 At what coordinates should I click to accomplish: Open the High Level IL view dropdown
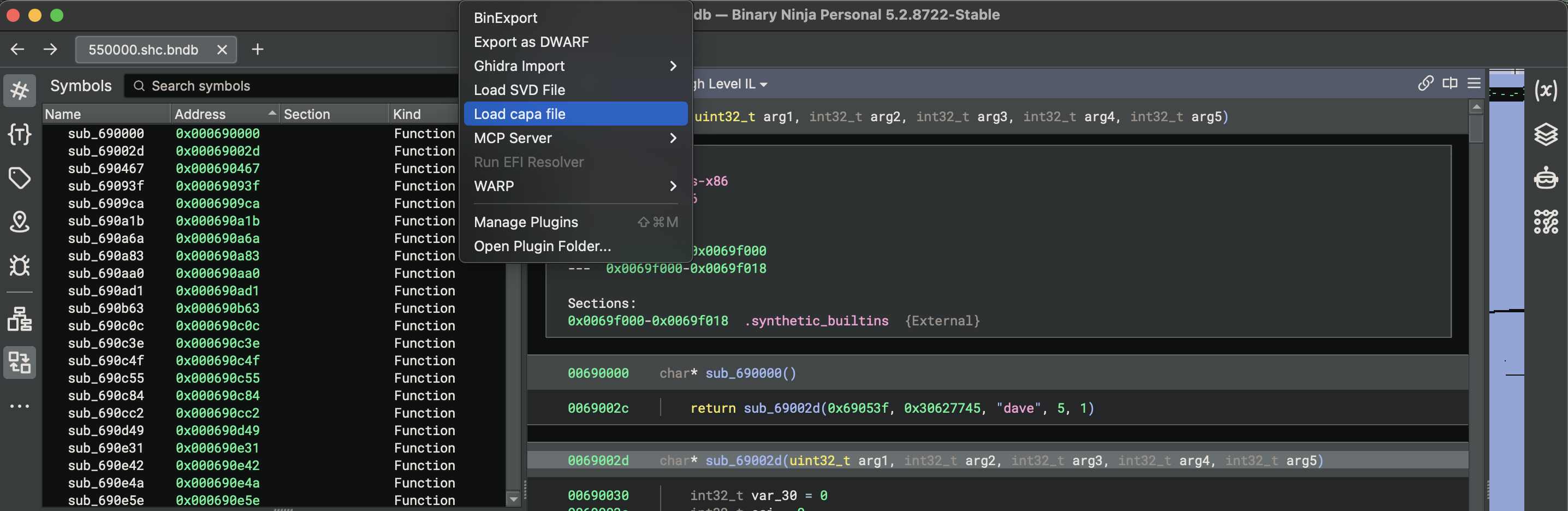coord(730,84)
